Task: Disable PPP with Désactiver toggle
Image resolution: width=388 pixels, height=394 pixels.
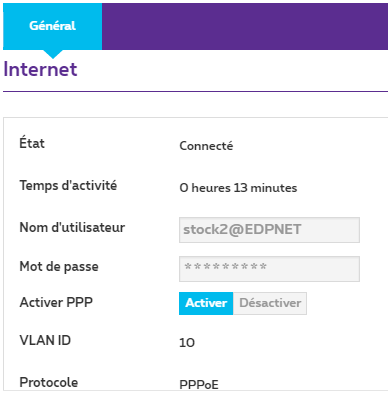Action: coord(270,303)
